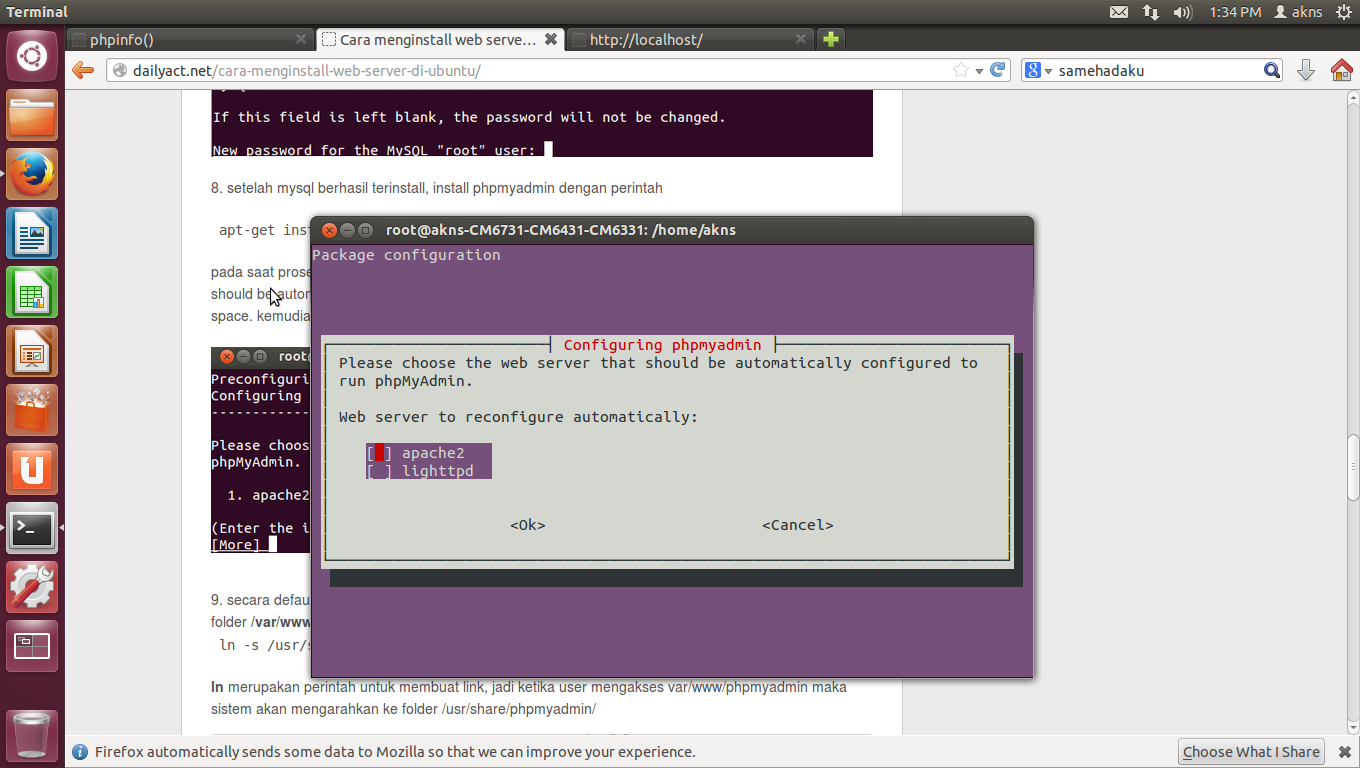Open LibreOffice Impress from the launcher
This screenshot has height=768, width=1360.
pyautogui.click(x=32, y=351)
